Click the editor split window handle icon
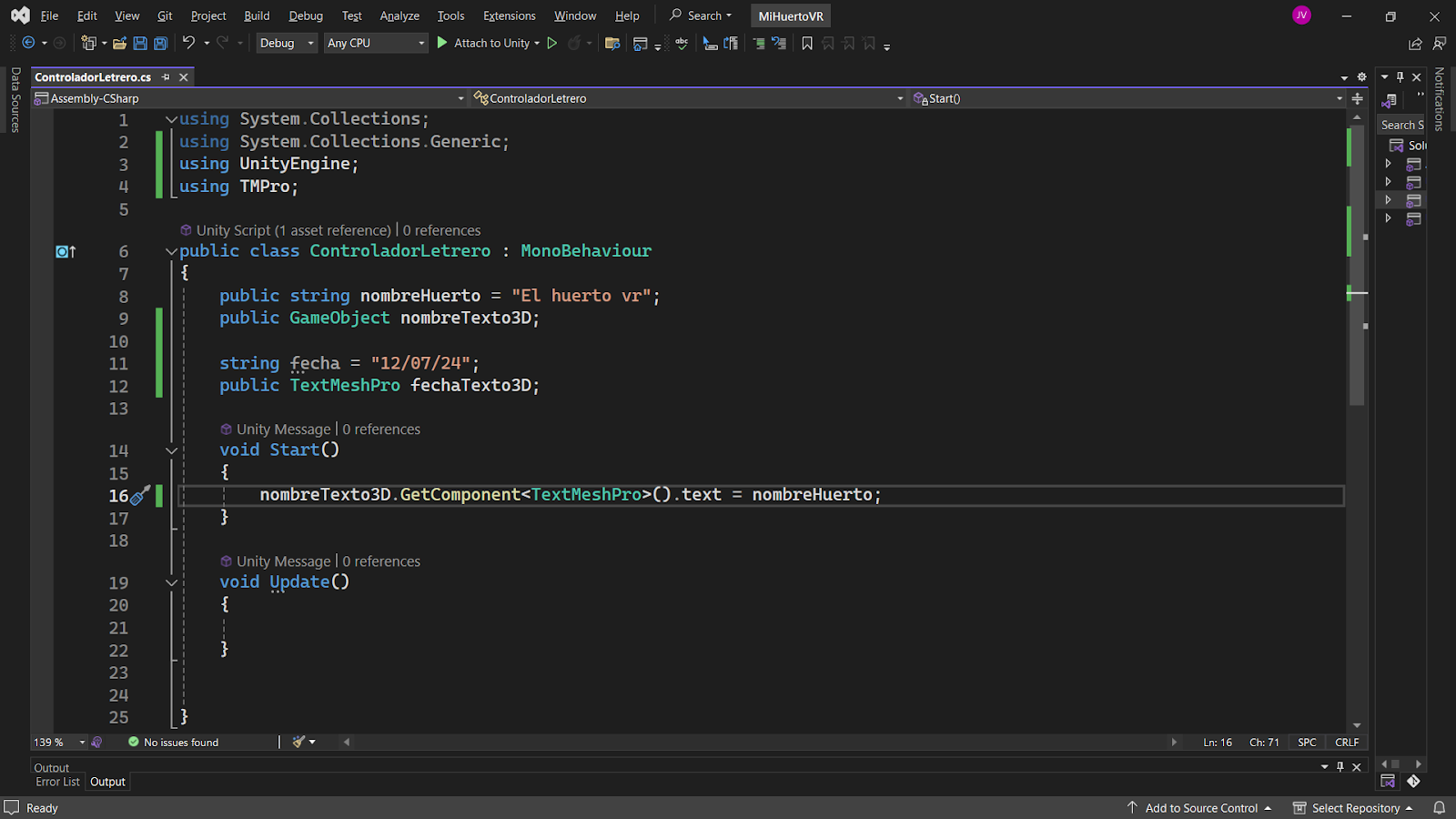Screen dimensions: 1456x819 coord(1357,98)
